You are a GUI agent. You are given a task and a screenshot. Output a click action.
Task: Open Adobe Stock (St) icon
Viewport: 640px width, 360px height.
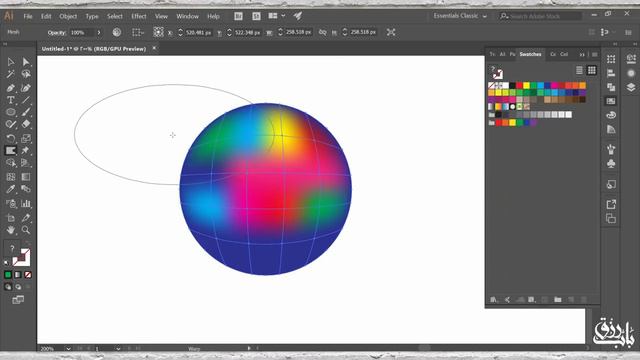[x=256, y=16]
